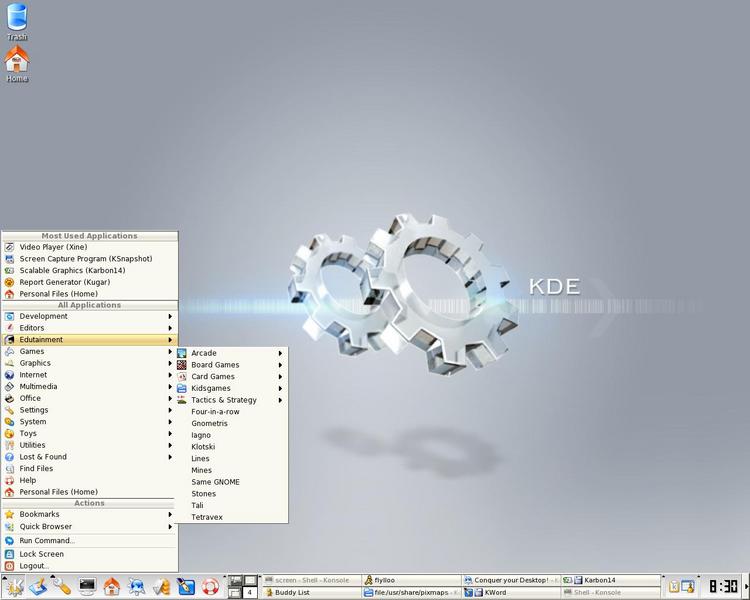The width and height of the screenshot is (750, 600).
Task: Open the Trash desktop icon
Action: [x=17, y=22]
